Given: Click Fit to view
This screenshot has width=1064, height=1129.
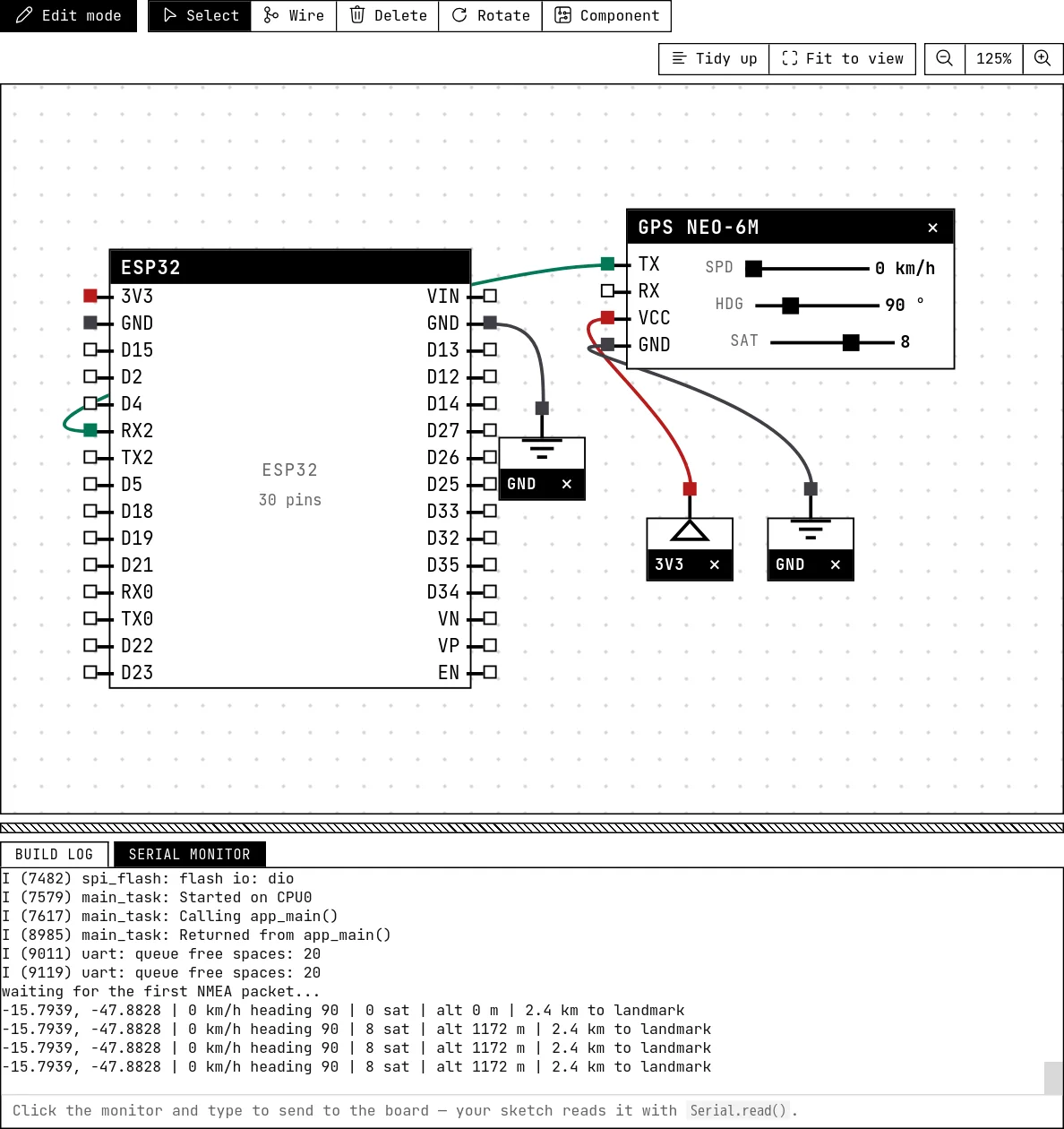Looking at the screenshot, I should (842, 58).
